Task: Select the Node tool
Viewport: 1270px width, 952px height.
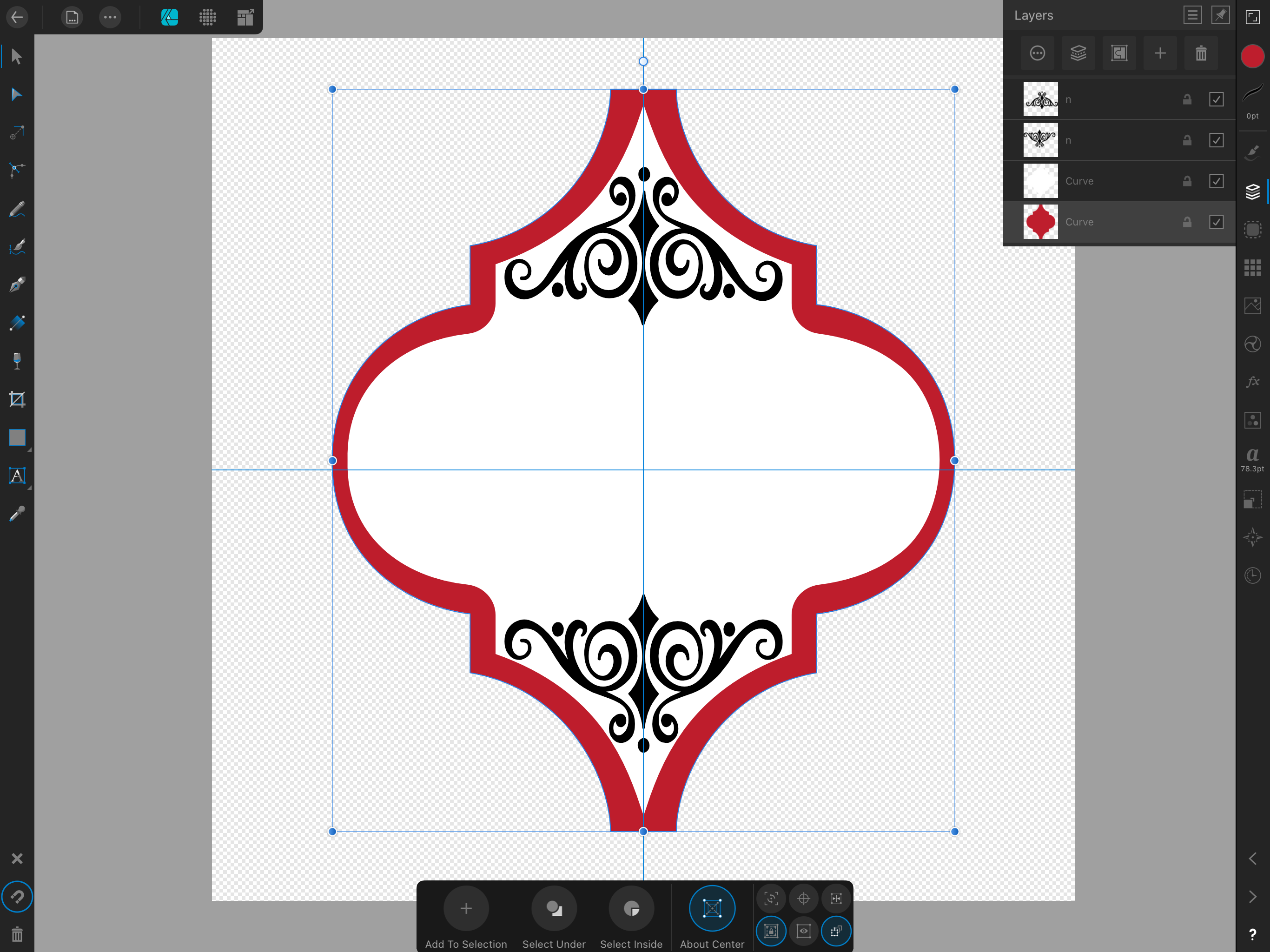Action: coord(17,94)
